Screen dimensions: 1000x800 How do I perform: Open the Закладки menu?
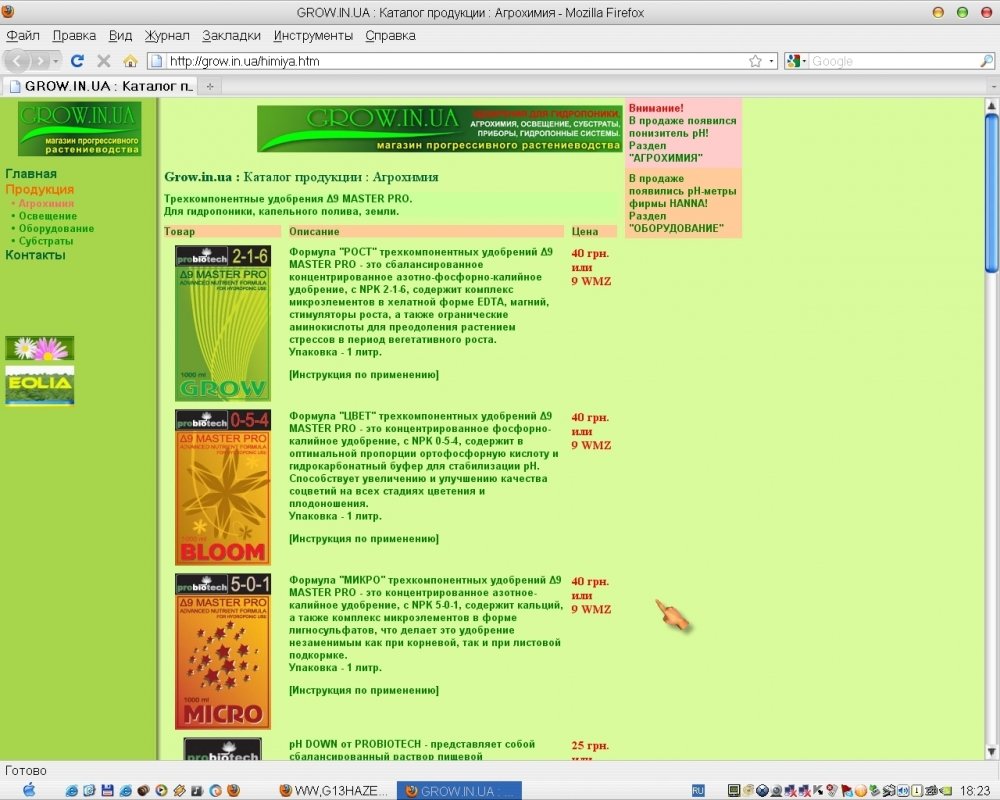click(231, 36)
